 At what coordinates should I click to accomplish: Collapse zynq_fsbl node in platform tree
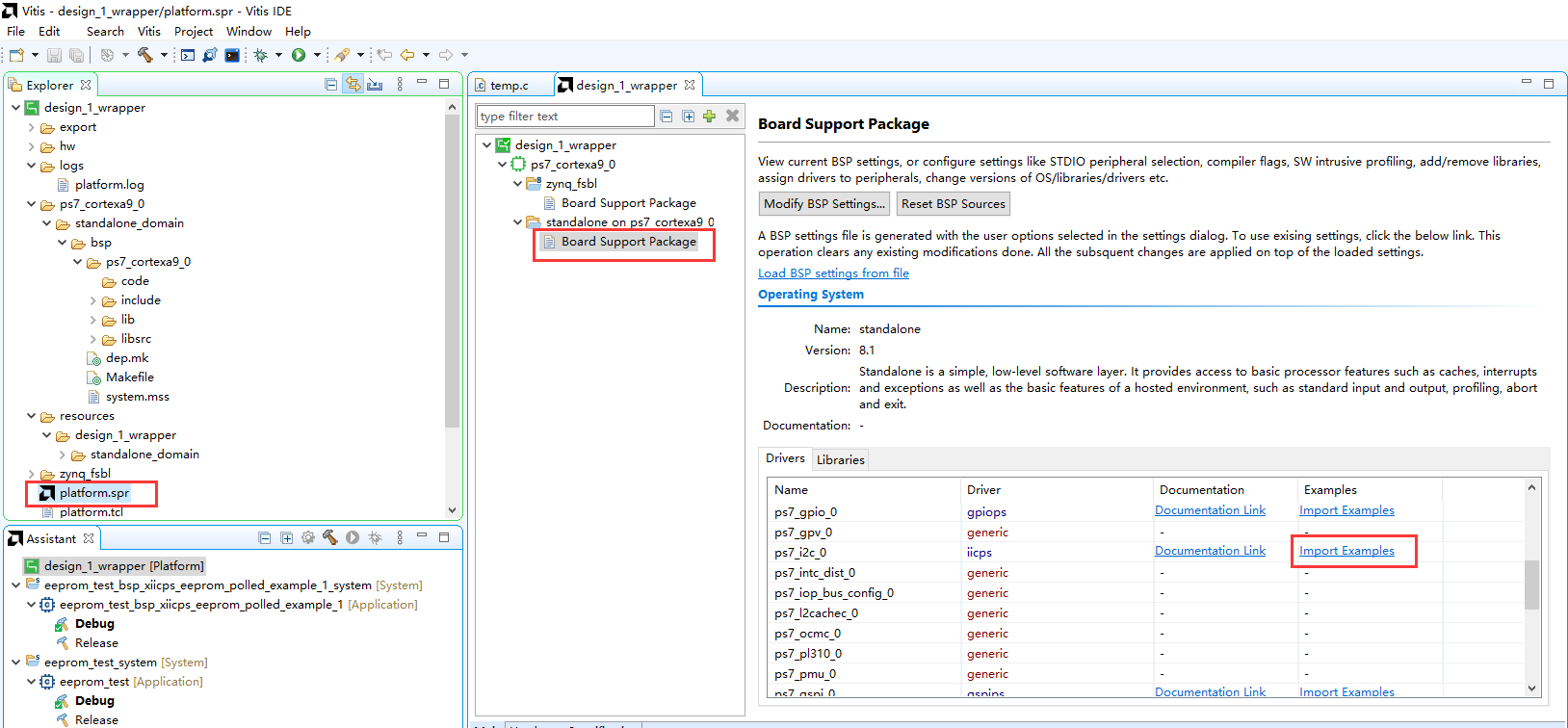[518, 184]
